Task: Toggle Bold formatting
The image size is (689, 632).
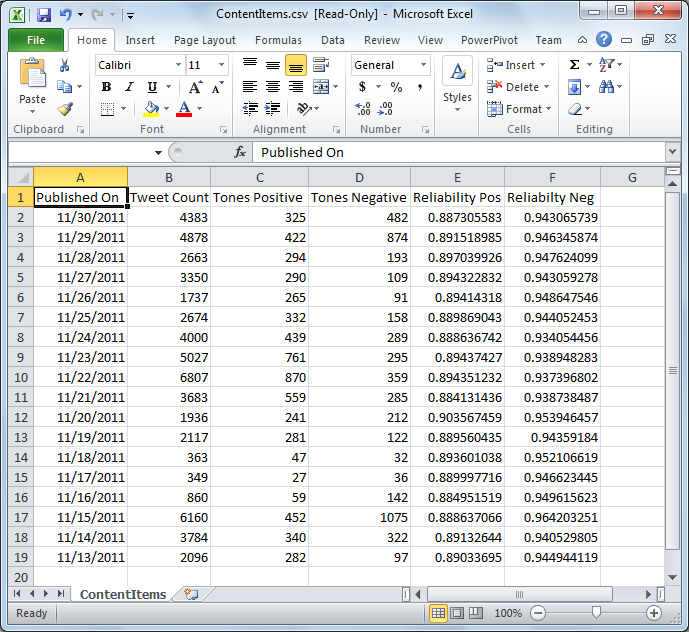Action: tap(106, 87)
